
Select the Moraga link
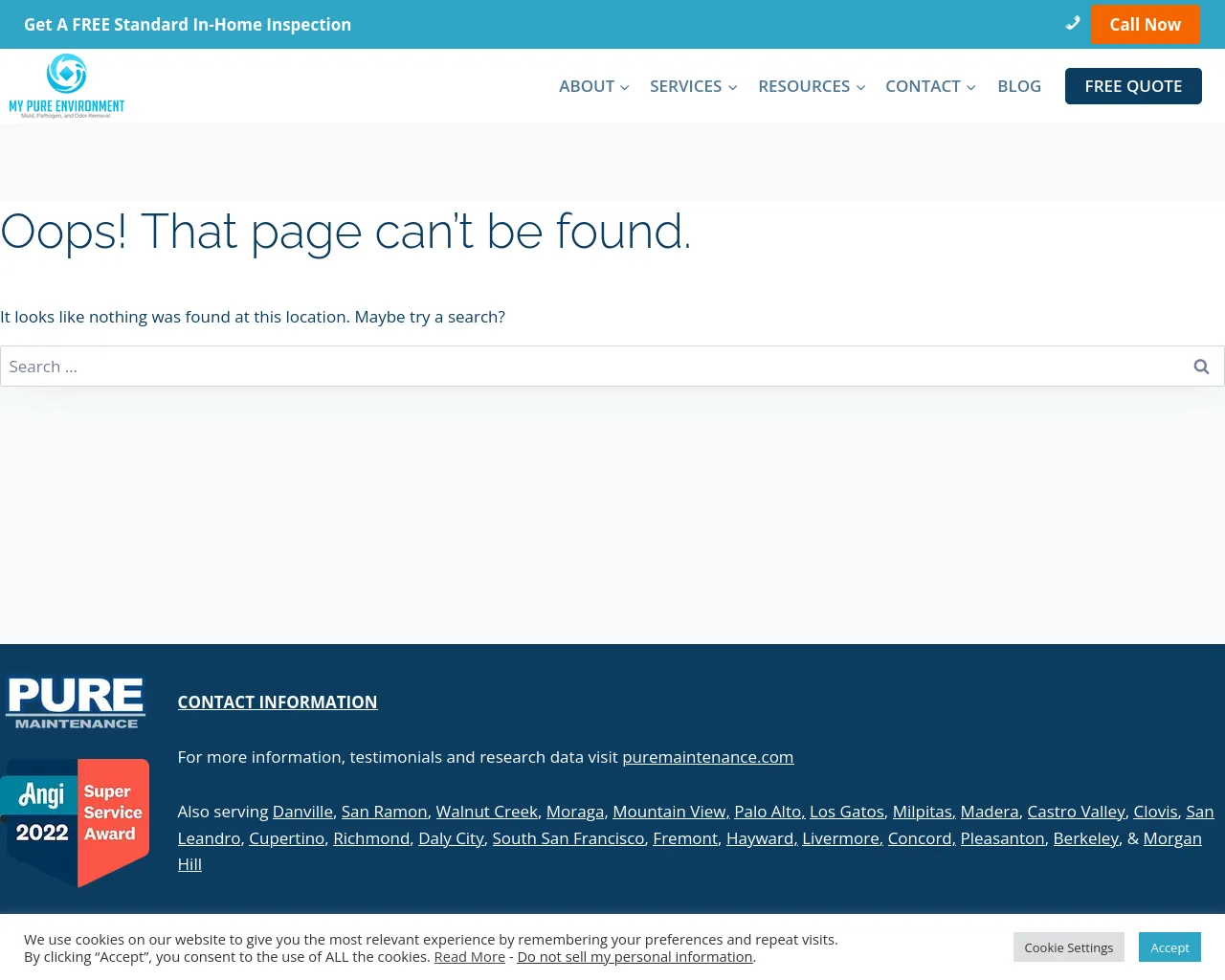point(575,812)
